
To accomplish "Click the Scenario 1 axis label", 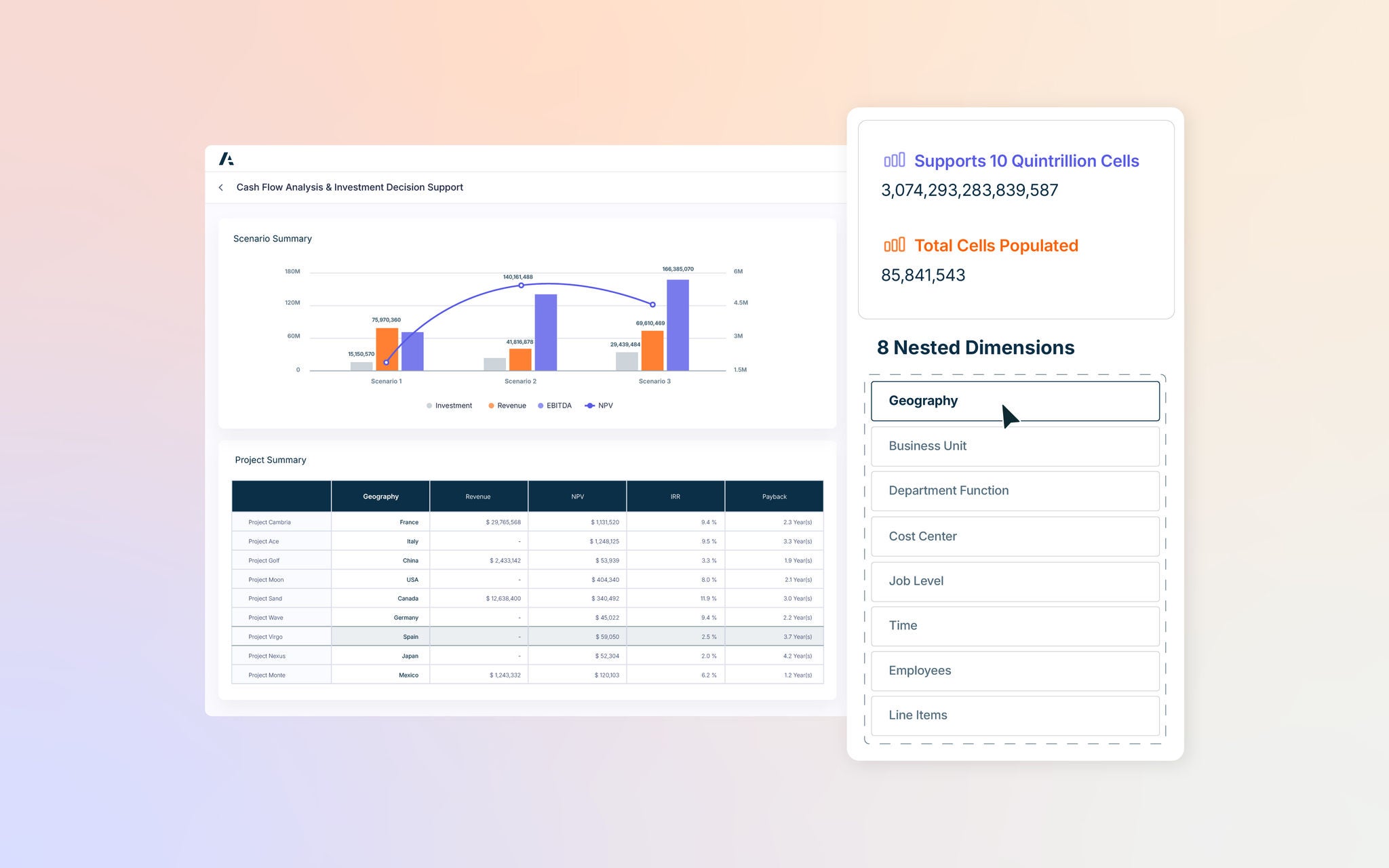I will 386,381.
